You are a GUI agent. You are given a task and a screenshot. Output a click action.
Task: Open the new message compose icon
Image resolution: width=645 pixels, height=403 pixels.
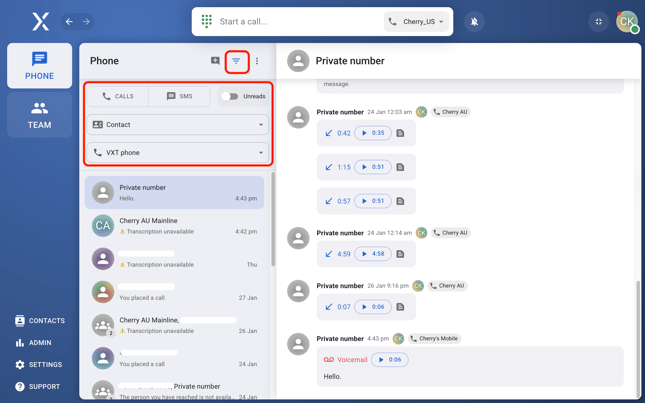click(215, 61)
